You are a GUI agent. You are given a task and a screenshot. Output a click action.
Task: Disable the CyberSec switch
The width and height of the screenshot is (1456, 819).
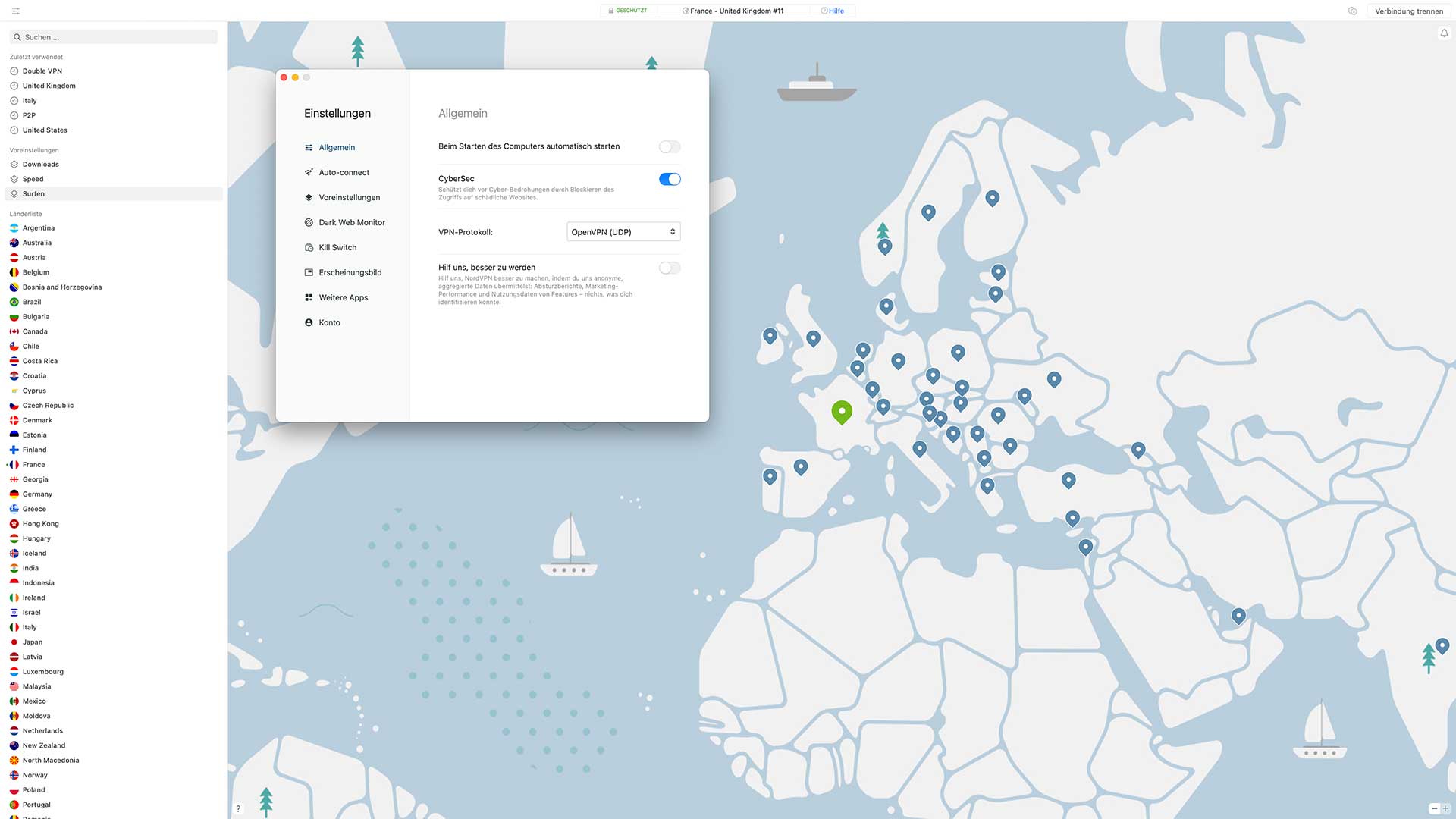point(670,179)
